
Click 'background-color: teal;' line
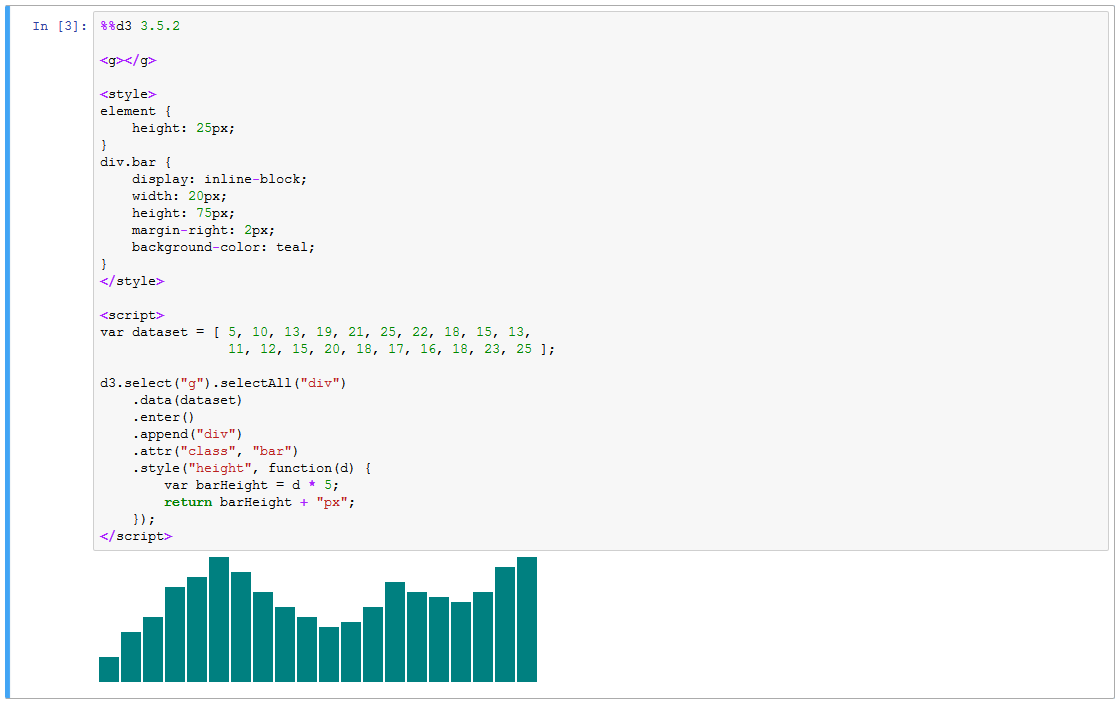pos(223,247)
